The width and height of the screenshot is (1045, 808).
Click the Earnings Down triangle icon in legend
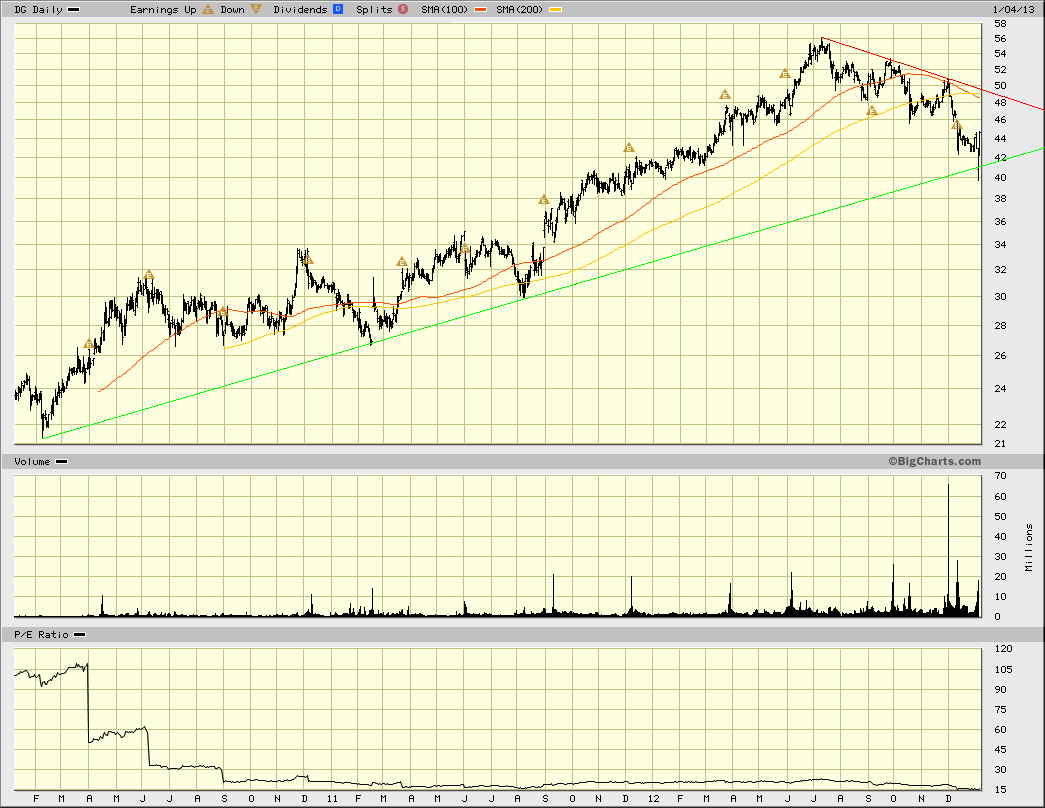coord(256,9)
